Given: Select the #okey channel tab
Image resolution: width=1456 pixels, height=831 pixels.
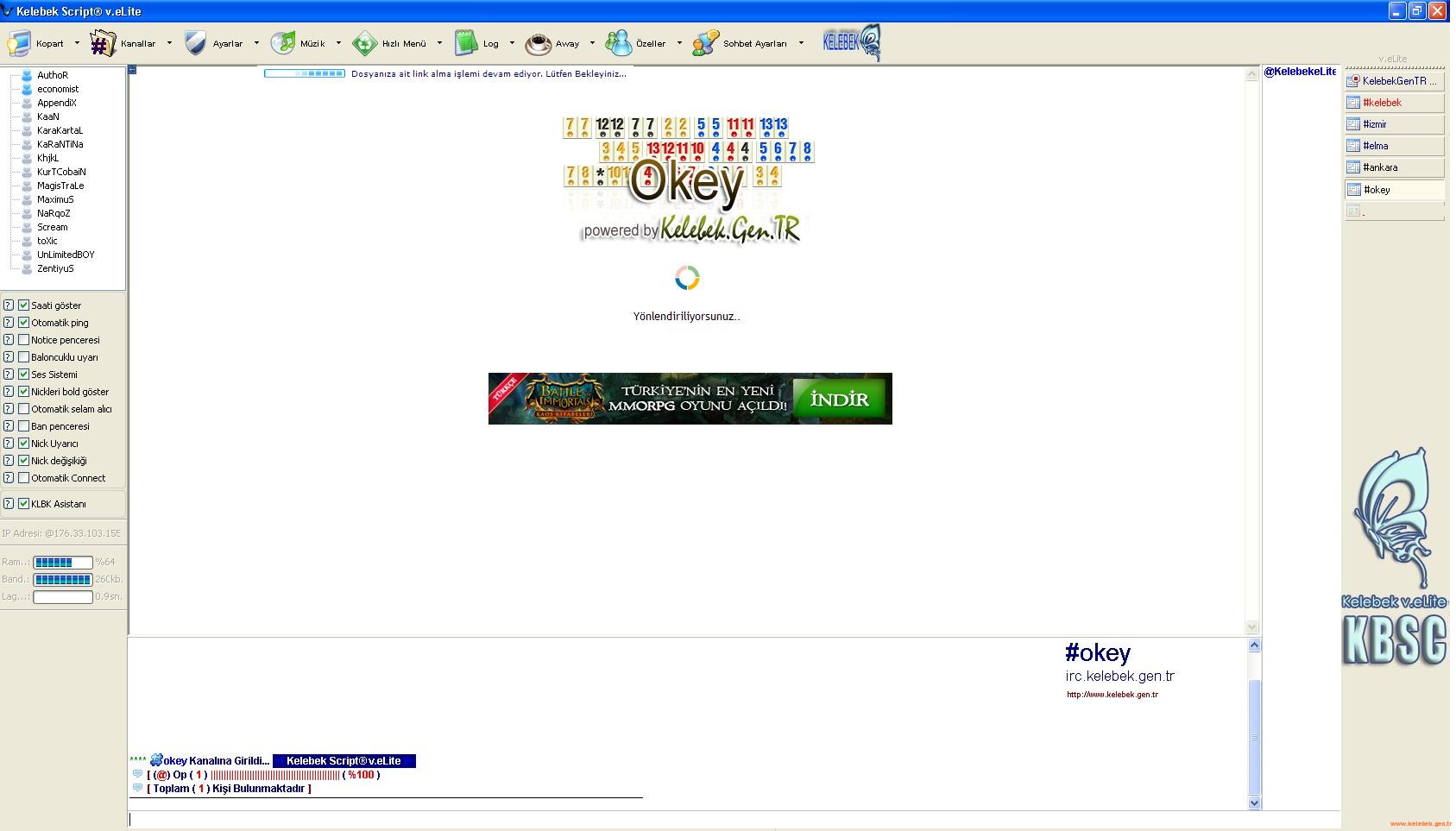Looking at the screenshot, I should (x=1395, y=190).
